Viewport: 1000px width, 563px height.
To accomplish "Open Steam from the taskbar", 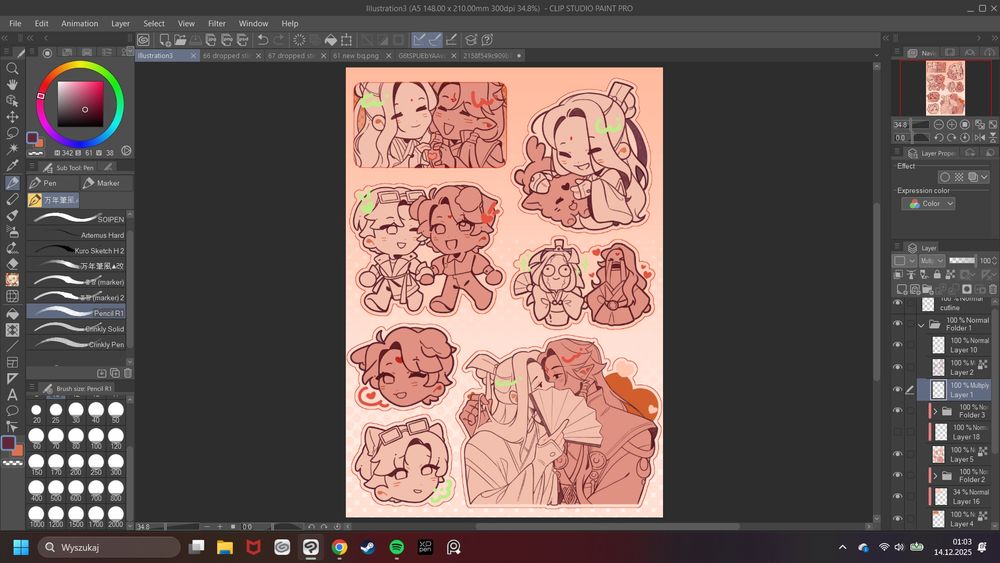I will click(368, 547).
